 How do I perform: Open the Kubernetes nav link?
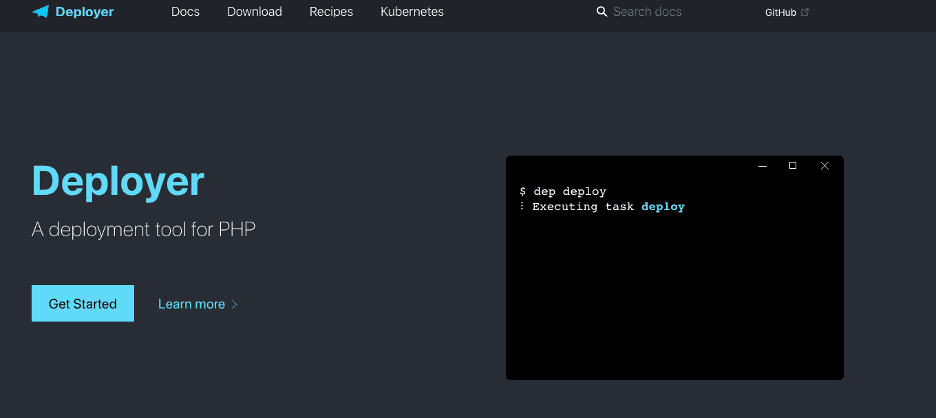click(x=412, y=12)
